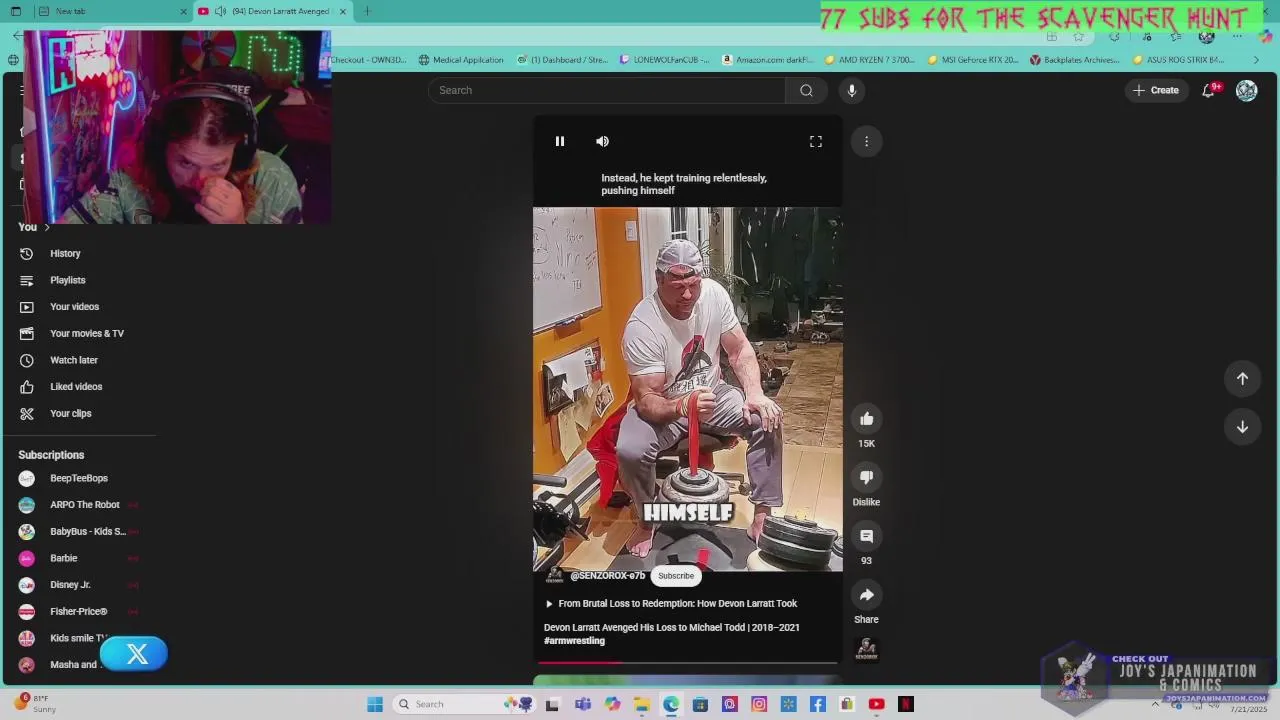Subscribe to @SENZOROX-e7b
This screenshot has width=1280, height=720.
pos(676,576)
